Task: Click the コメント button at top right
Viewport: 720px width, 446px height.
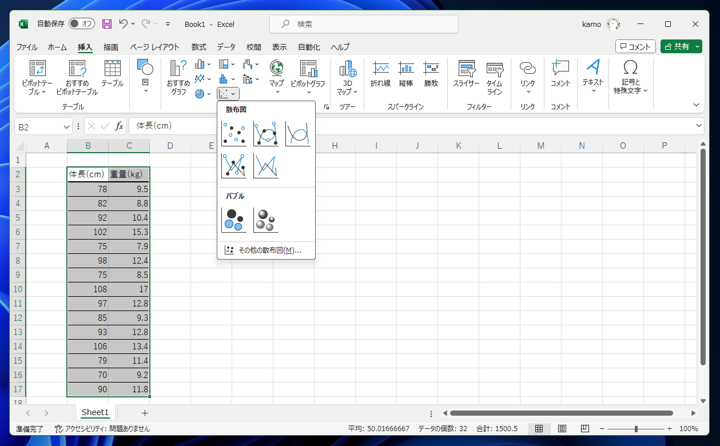Action: tap(635, 46)
